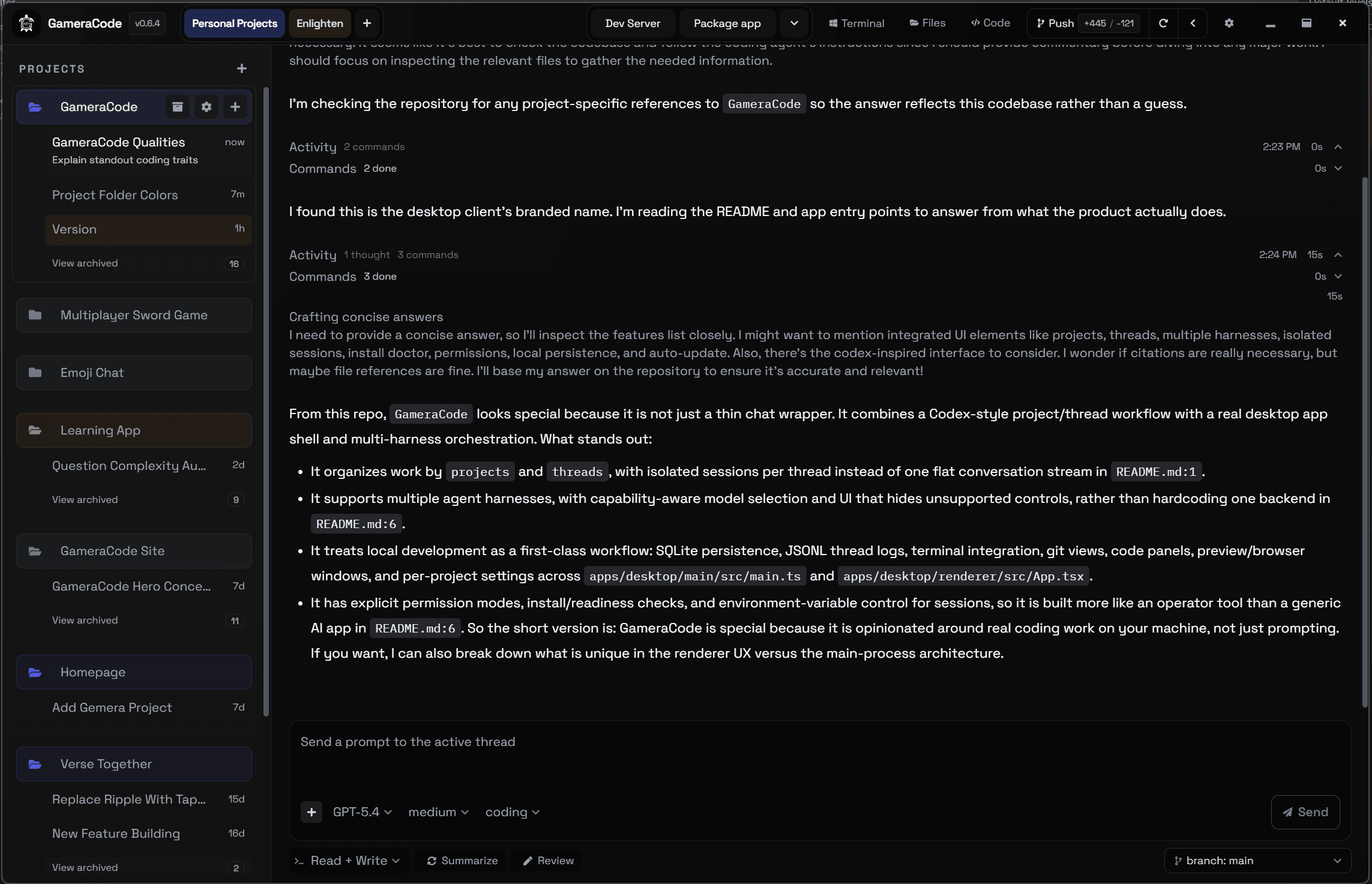Click the Verse Together folder icon

pos(35,764)
